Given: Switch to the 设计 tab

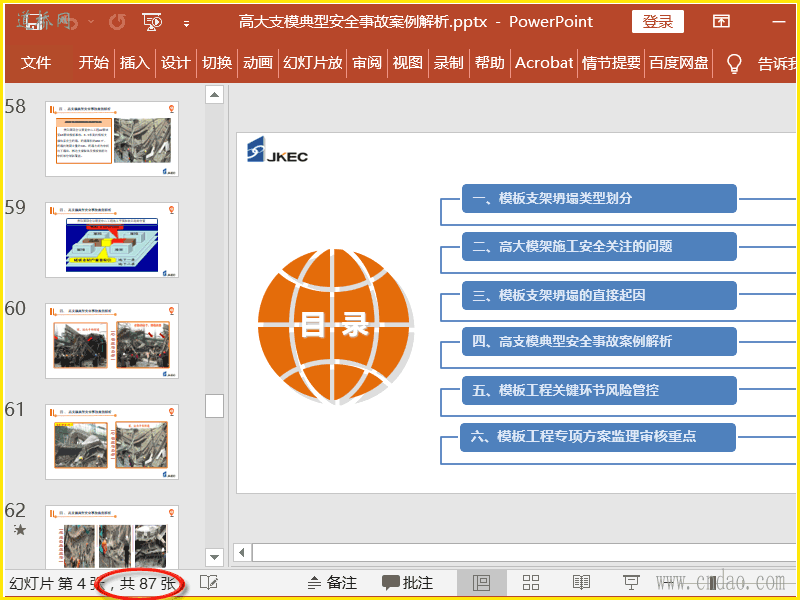Looking at the screenshot, I should pos(176,63).
